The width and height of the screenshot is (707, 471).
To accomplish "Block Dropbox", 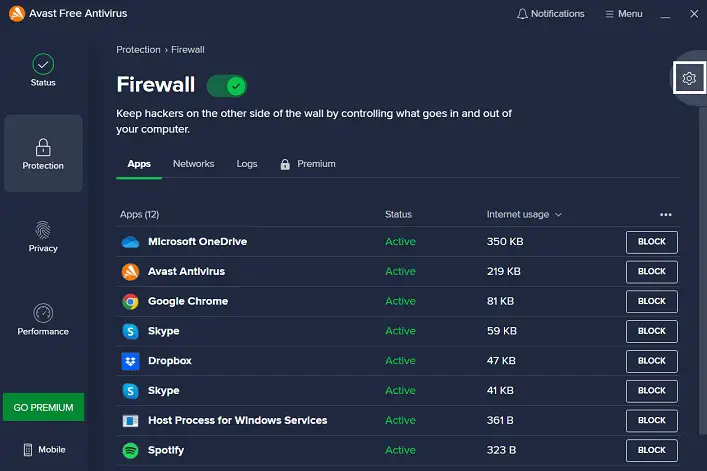I will click(x=652, y=361).
